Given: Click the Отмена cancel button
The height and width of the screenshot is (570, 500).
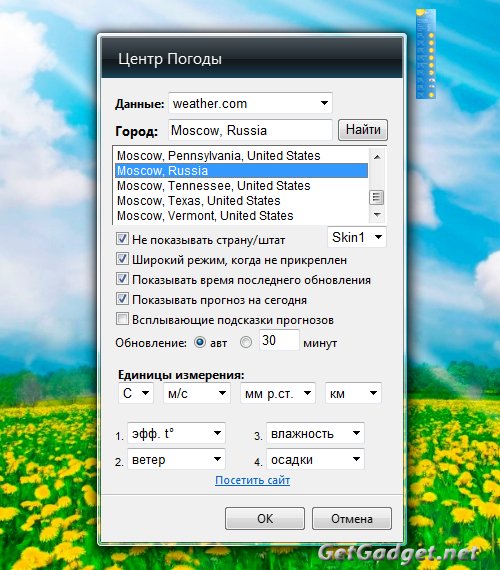Looking at the screenshot, I should pyautogui.click(x=352, y=518).
